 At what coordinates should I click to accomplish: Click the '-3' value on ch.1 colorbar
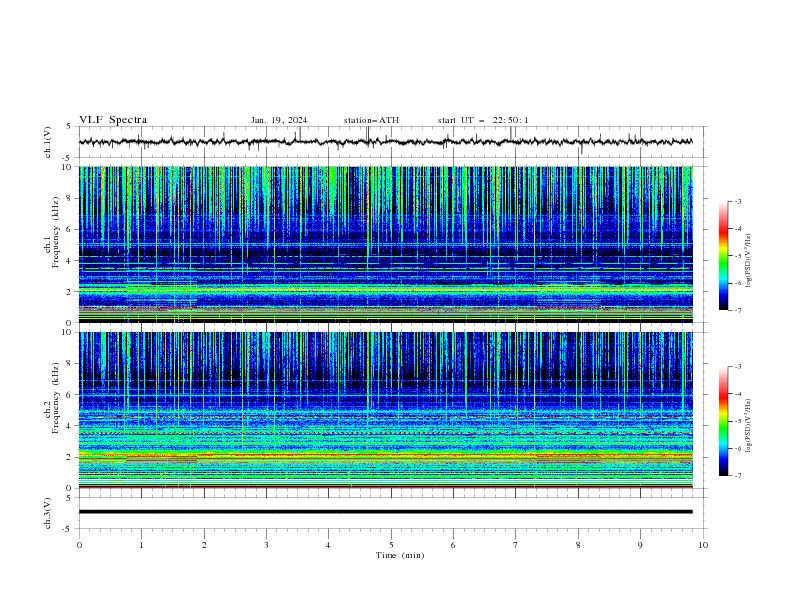coord(737,201)
